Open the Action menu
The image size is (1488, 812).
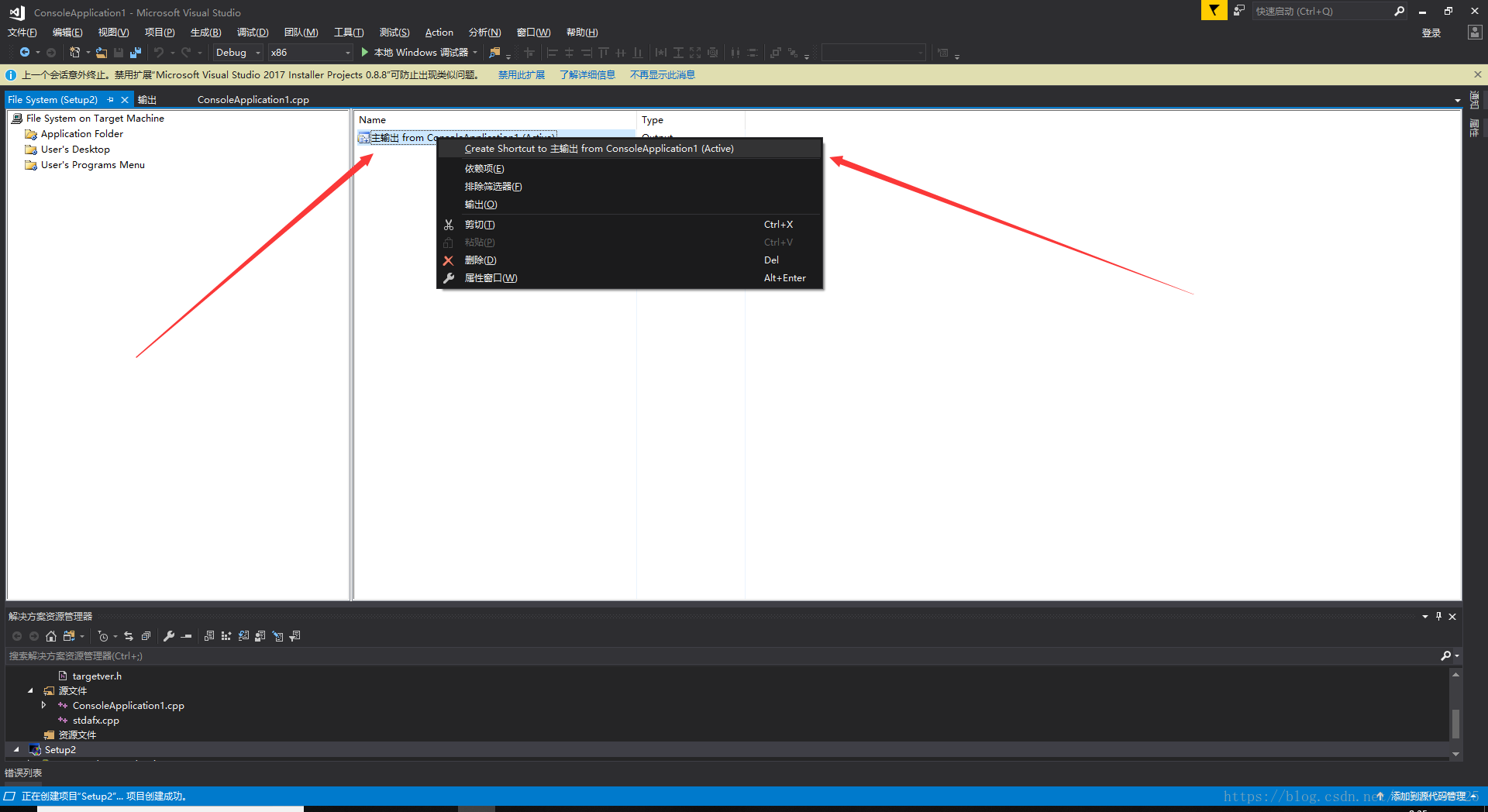point(439,33)
